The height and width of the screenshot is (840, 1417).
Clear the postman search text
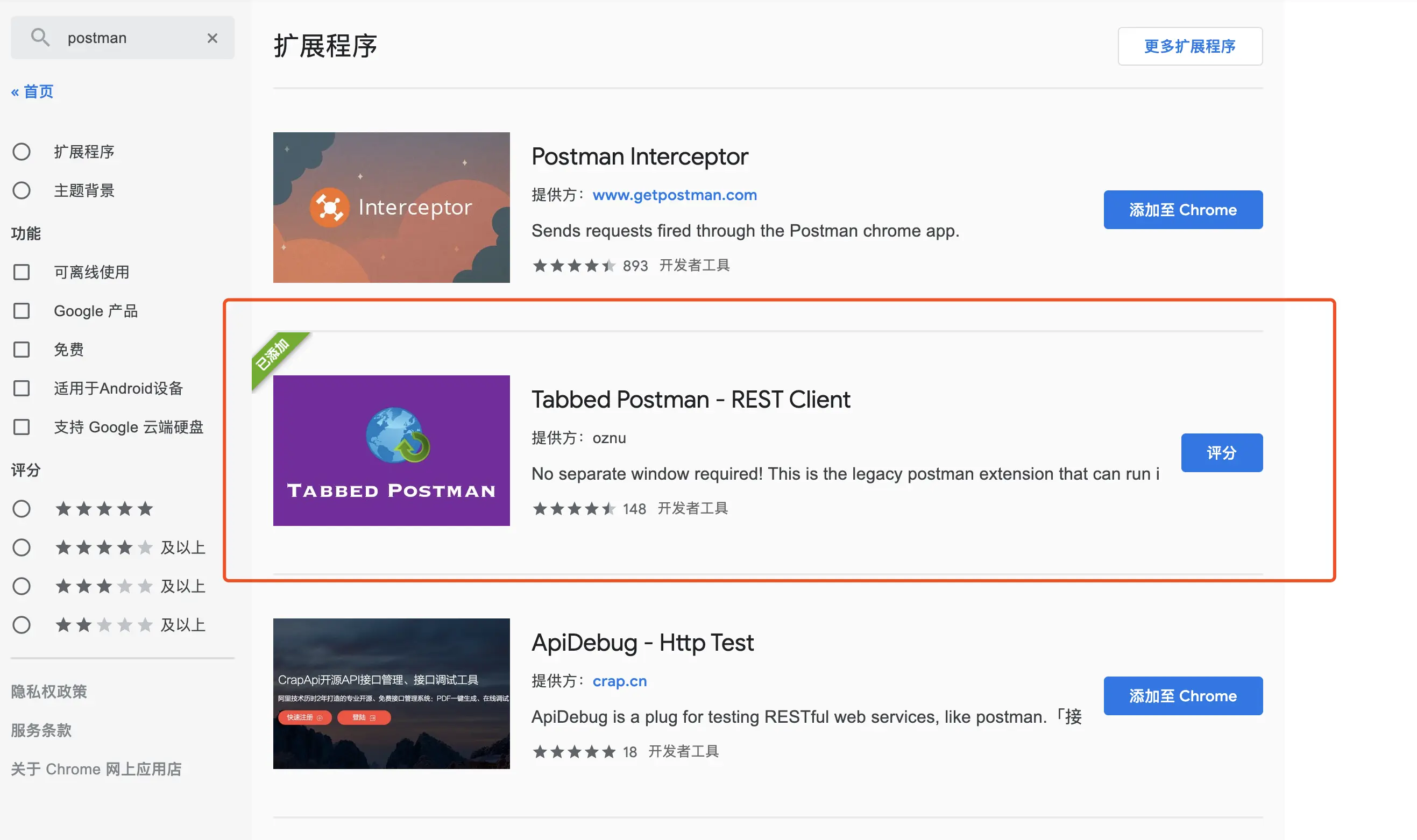[212, 38]
